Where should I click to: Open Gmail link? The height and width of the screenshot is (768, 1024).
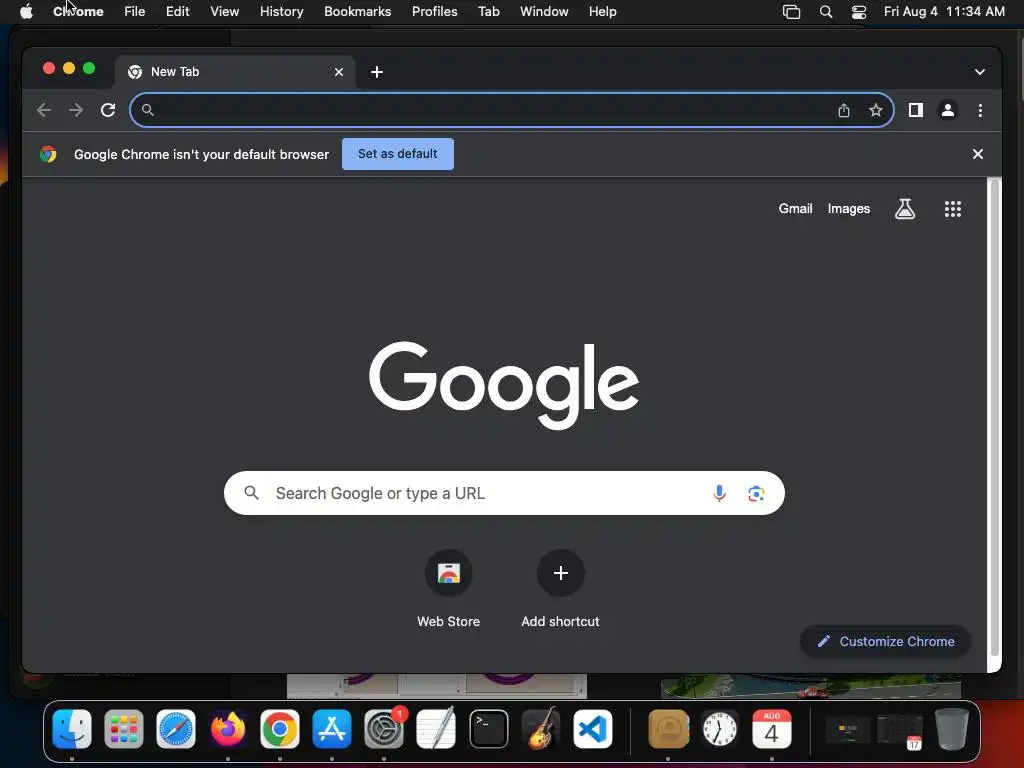795,209
